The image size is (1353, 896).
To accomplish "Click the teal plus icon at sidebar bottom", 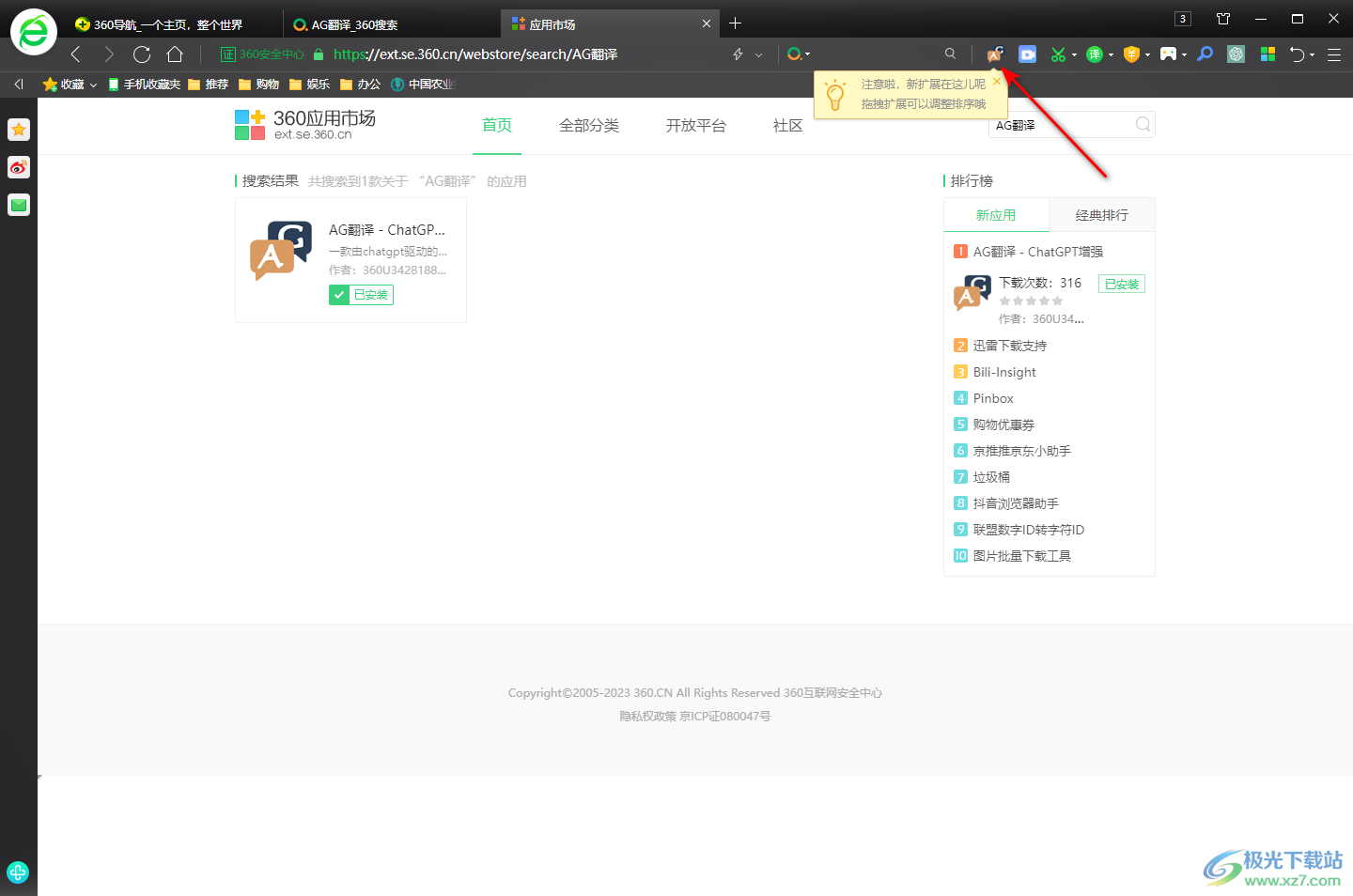I will point(18,873).
